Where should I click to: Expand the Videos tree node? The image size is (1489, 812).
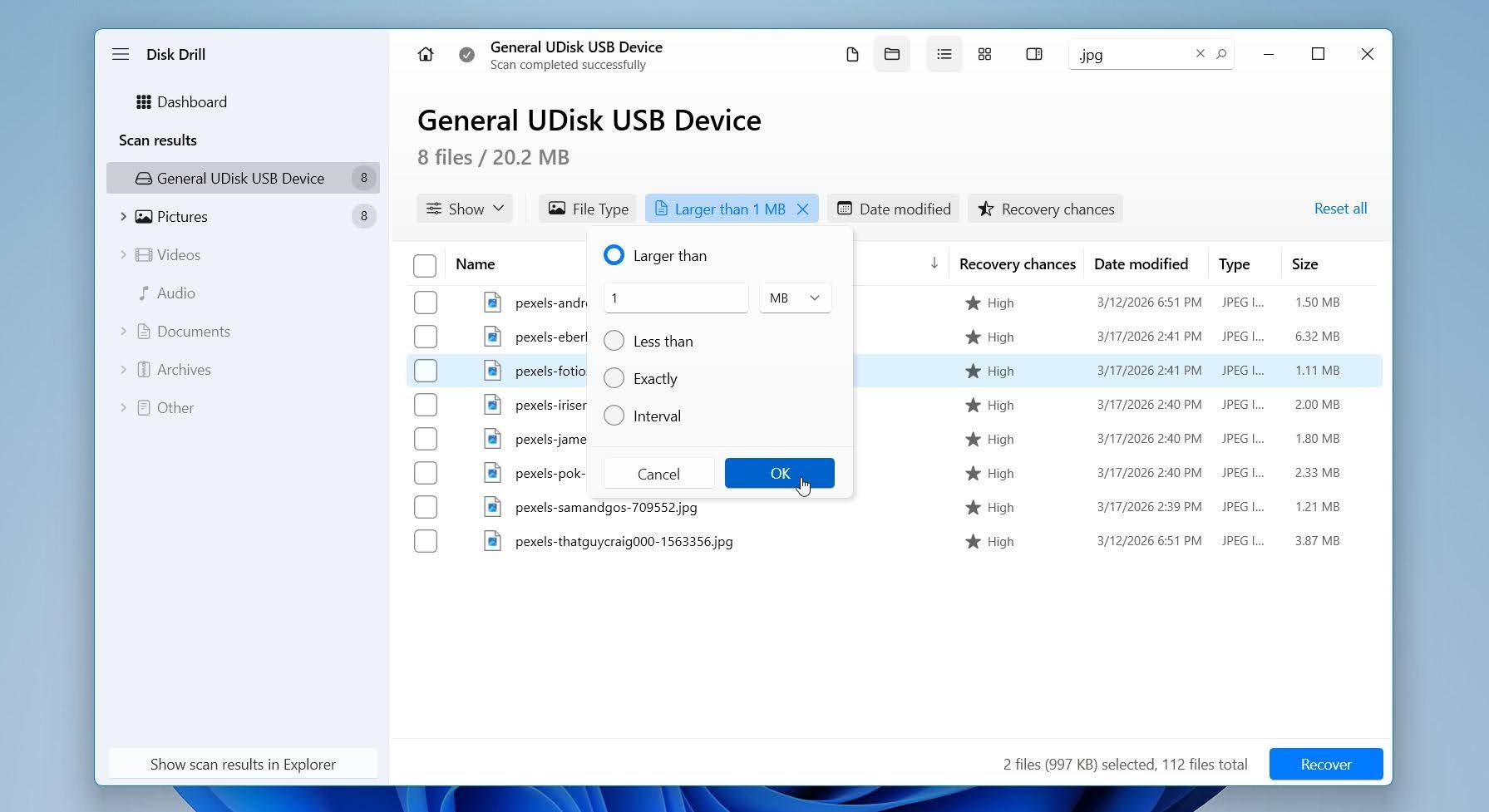click(123, 254)
